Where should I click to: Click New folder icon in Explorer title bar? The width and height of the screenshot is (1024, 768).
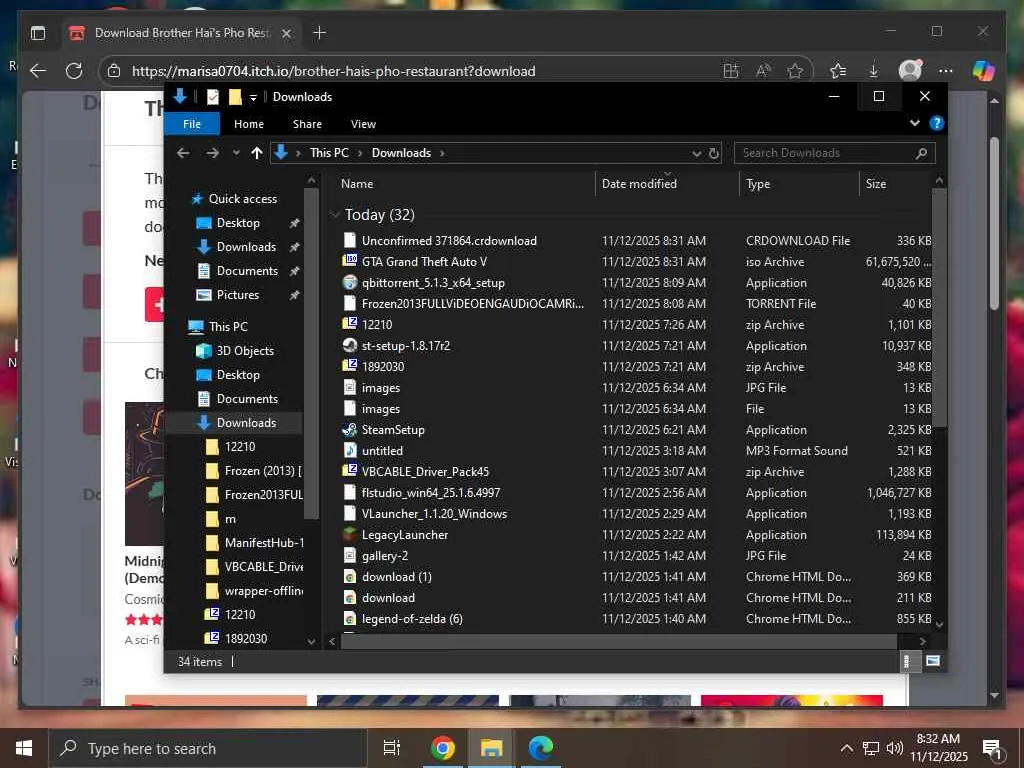click(235, 97)
